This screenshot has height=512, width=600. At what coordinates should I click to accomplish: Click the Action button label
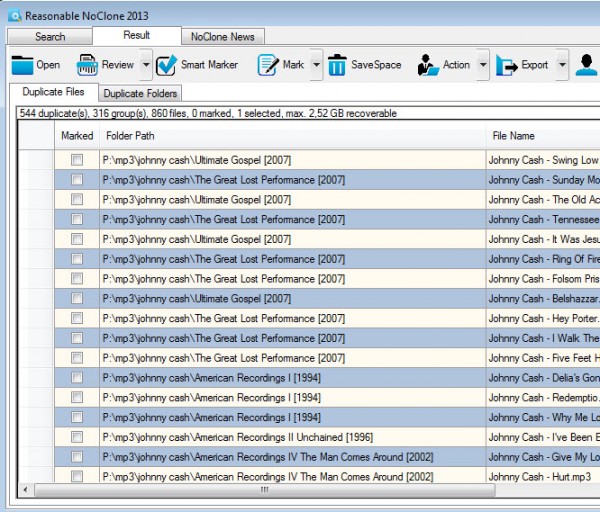tap(457, 65)
